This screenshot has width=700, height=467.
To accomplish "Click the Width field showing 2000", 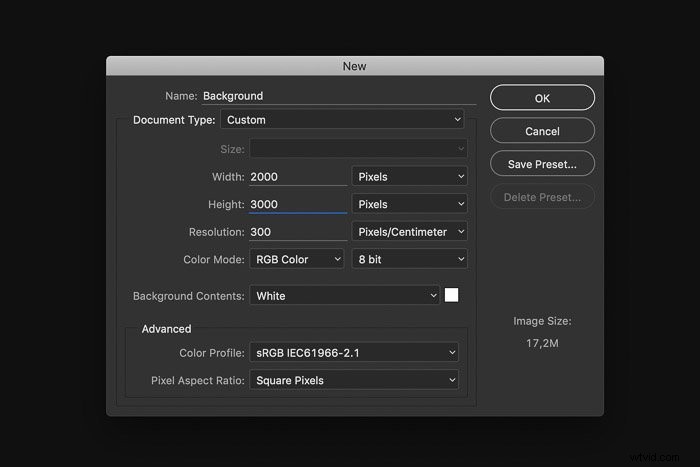I will point(298,177).
